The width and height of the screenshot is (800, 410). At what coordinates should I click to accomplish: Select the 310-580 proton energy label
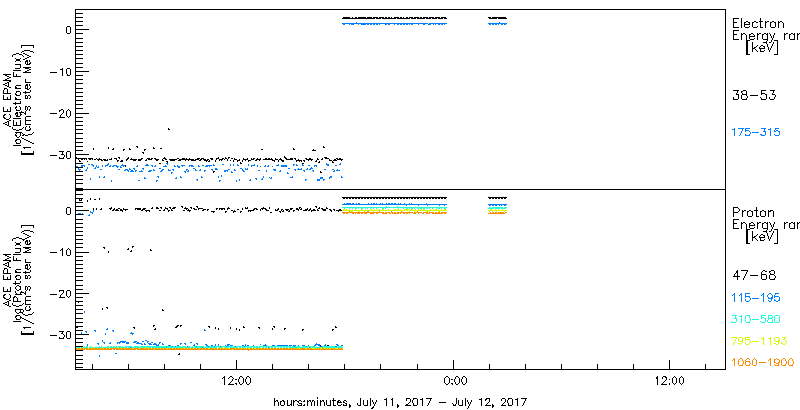[x=756, y=319]
